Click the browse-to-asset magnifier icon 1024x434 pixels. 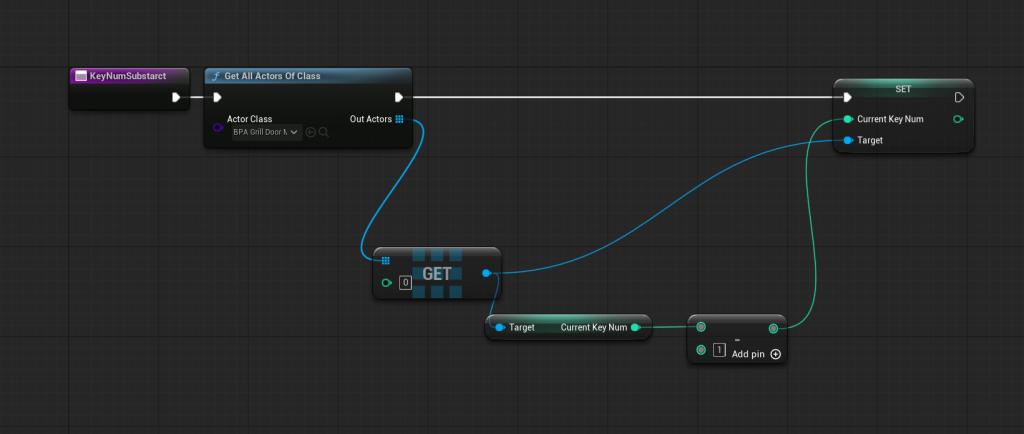click(x=324, y=132)
